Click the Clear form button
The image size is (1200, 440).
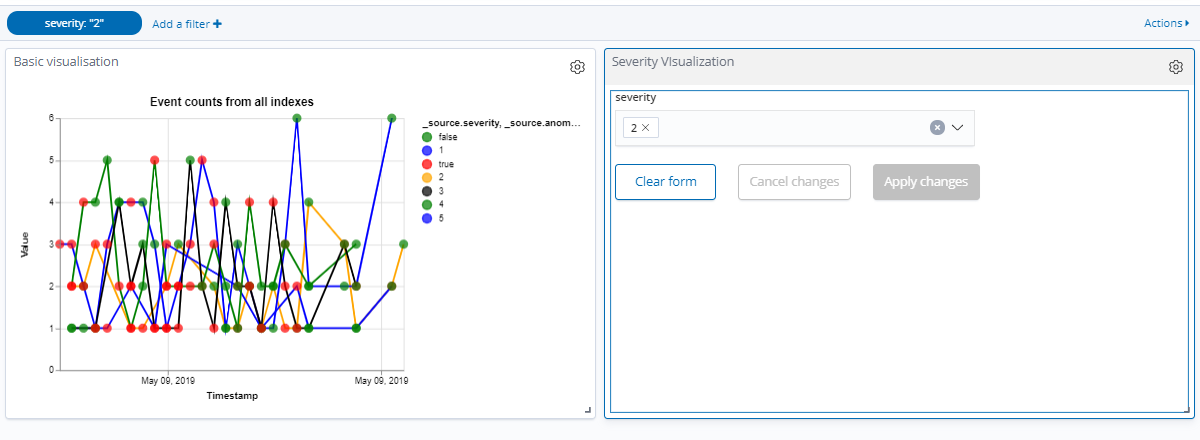click(665, 182)
